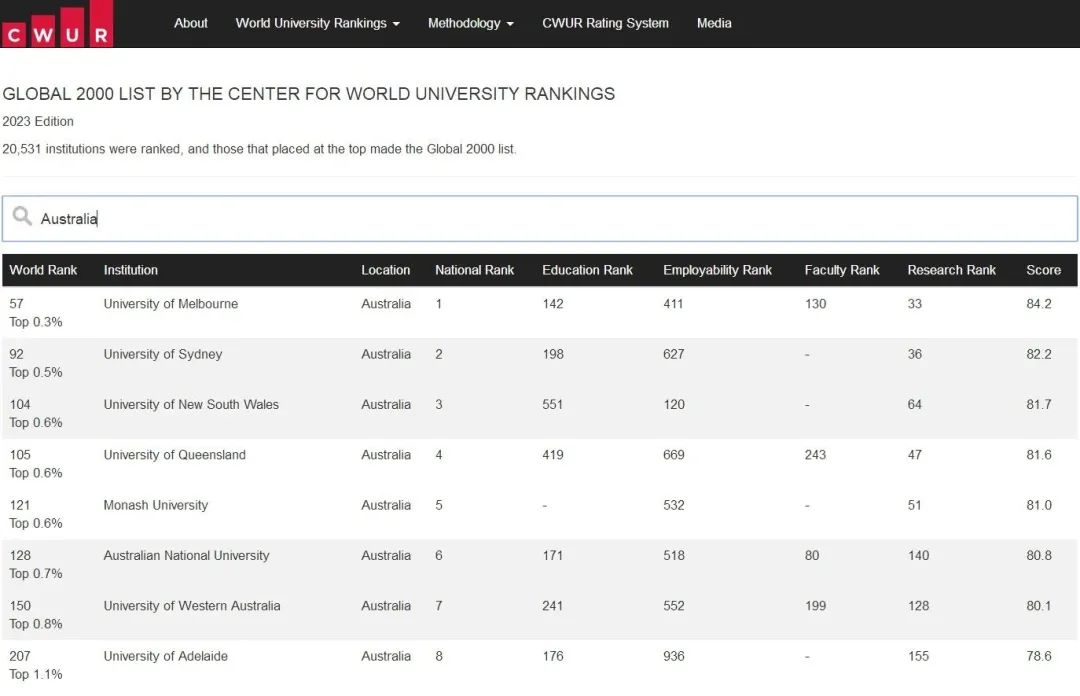
Task: Select the Australian National University entry
Action: click(186, 555)
